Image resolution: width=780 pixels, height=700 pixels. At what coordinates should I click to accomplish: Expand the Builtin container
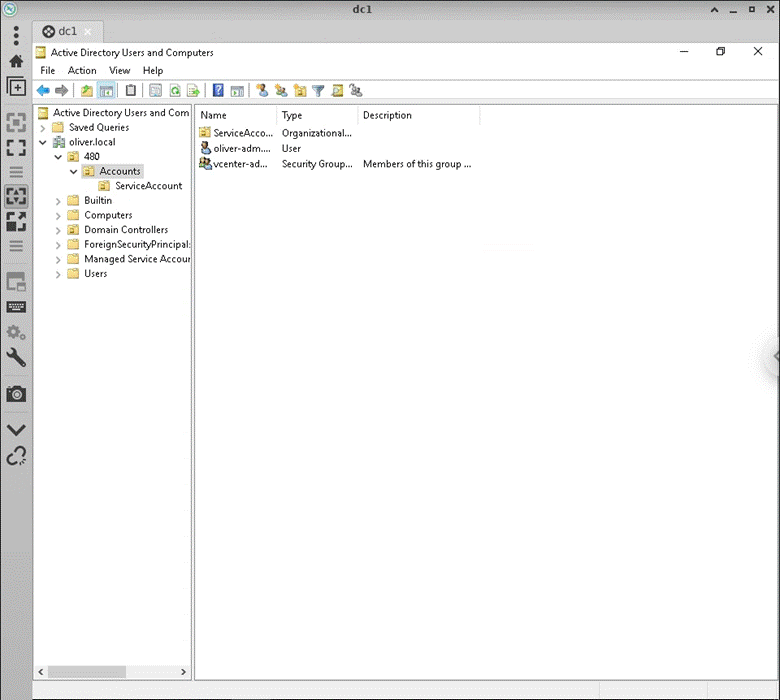(x=58, y=201)
